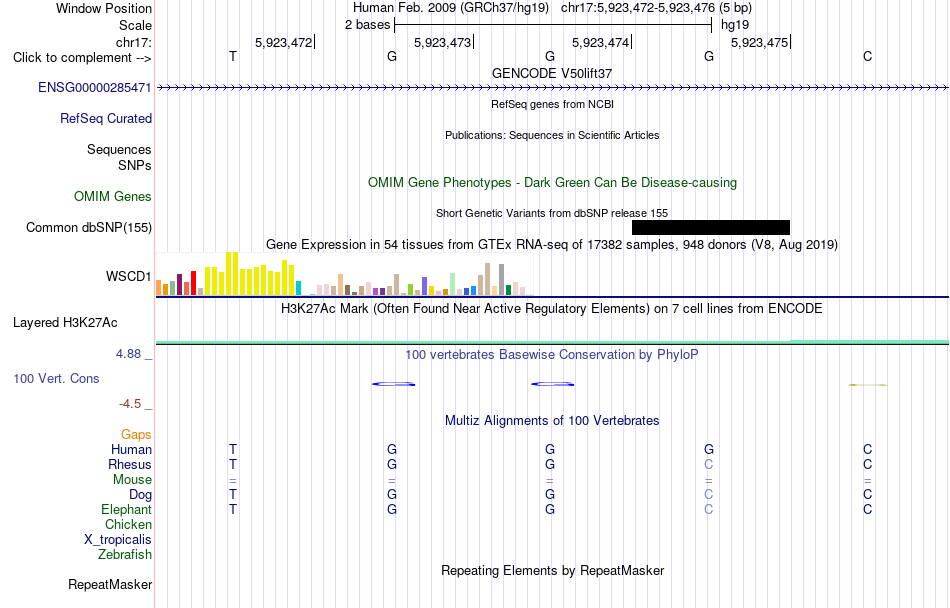Open the WSCD1 GTEx expression label
This screenshot has height=608, width=950.
click(x=128, y=277)
